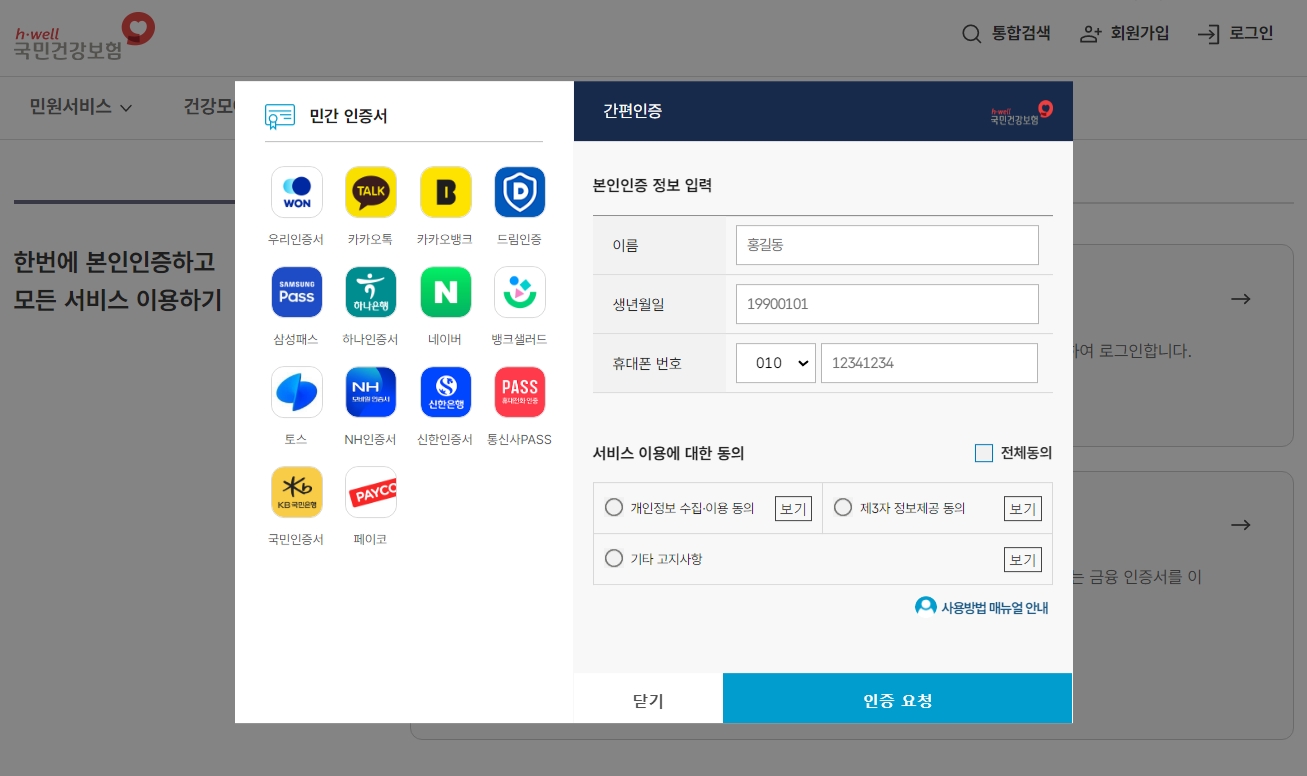
Task: Click the 민간 인증서 certificate header icon
Action: tap(280, 116)
